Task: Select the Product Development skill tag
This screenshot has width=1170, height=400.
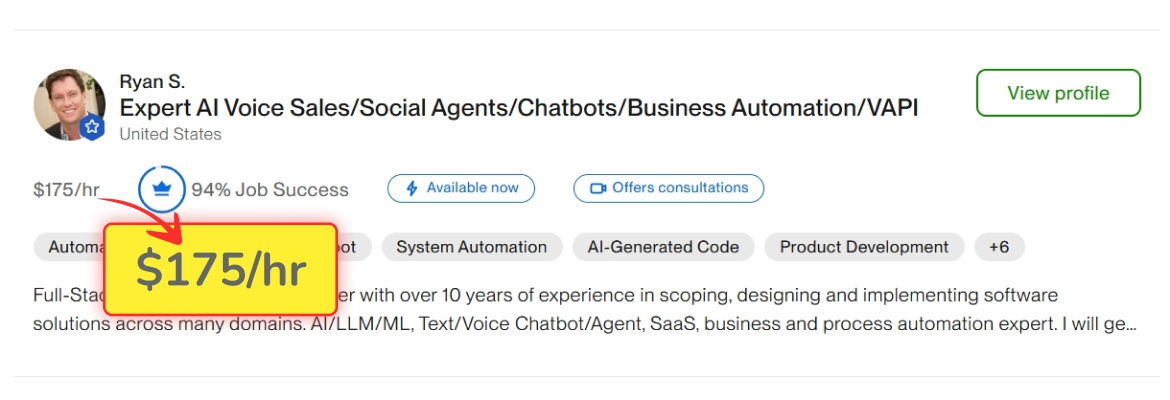Action: [x=864, y=247]
